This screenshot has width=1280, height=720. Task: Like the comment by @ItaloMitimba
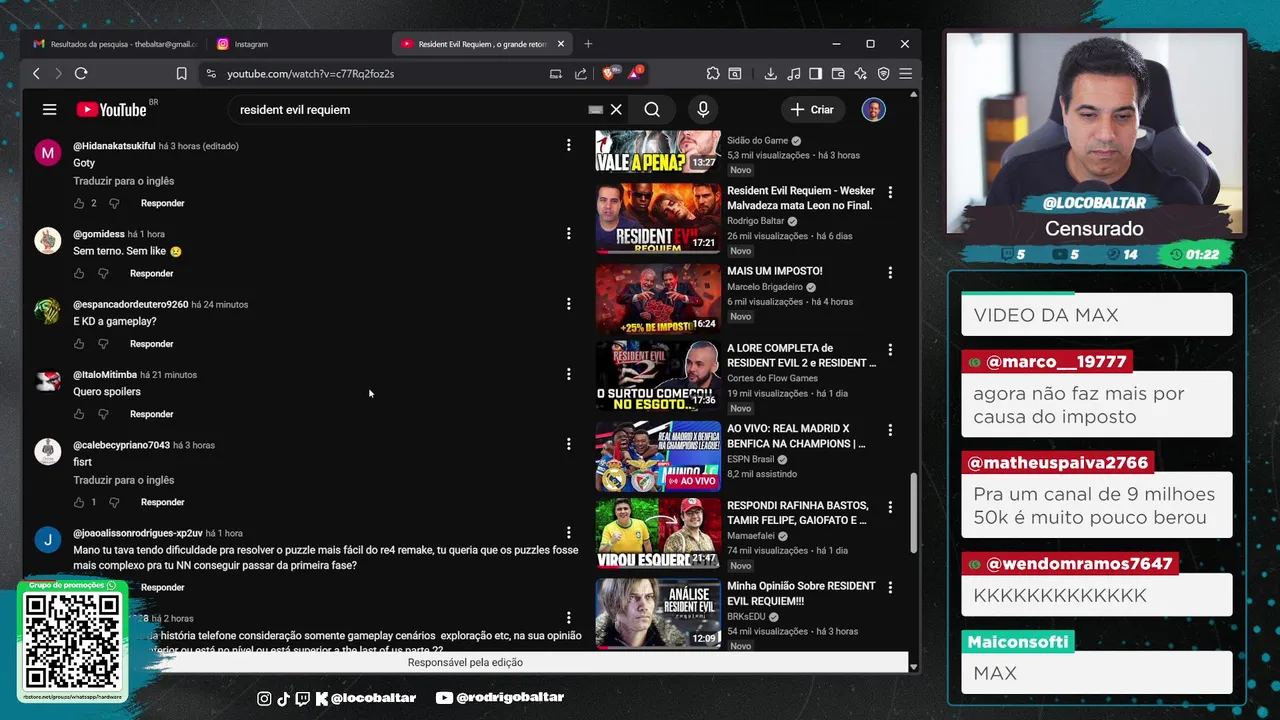pos(79,414)
